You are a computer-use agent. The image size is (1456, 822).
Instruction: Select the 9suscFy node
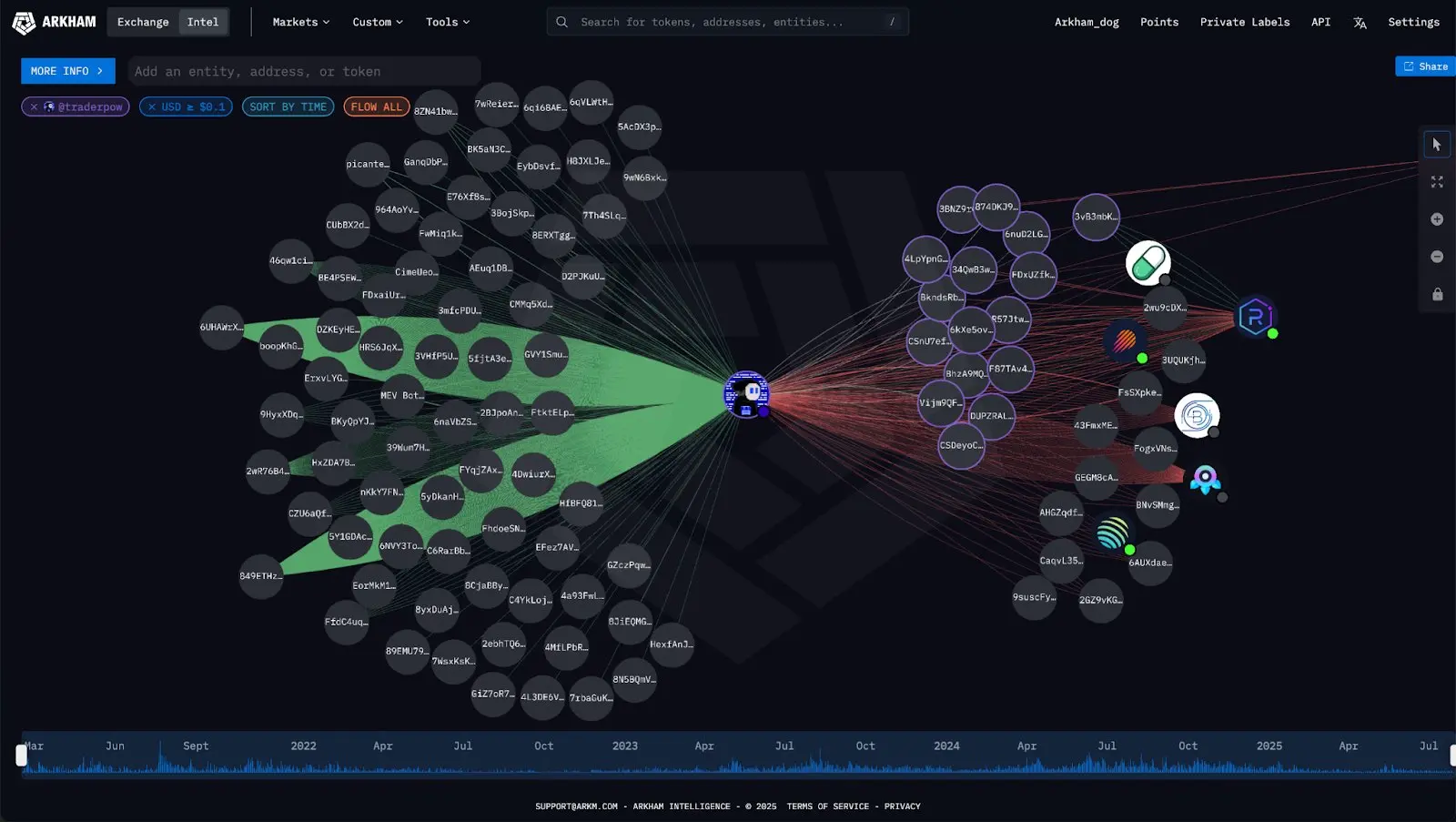[1035, 598]
